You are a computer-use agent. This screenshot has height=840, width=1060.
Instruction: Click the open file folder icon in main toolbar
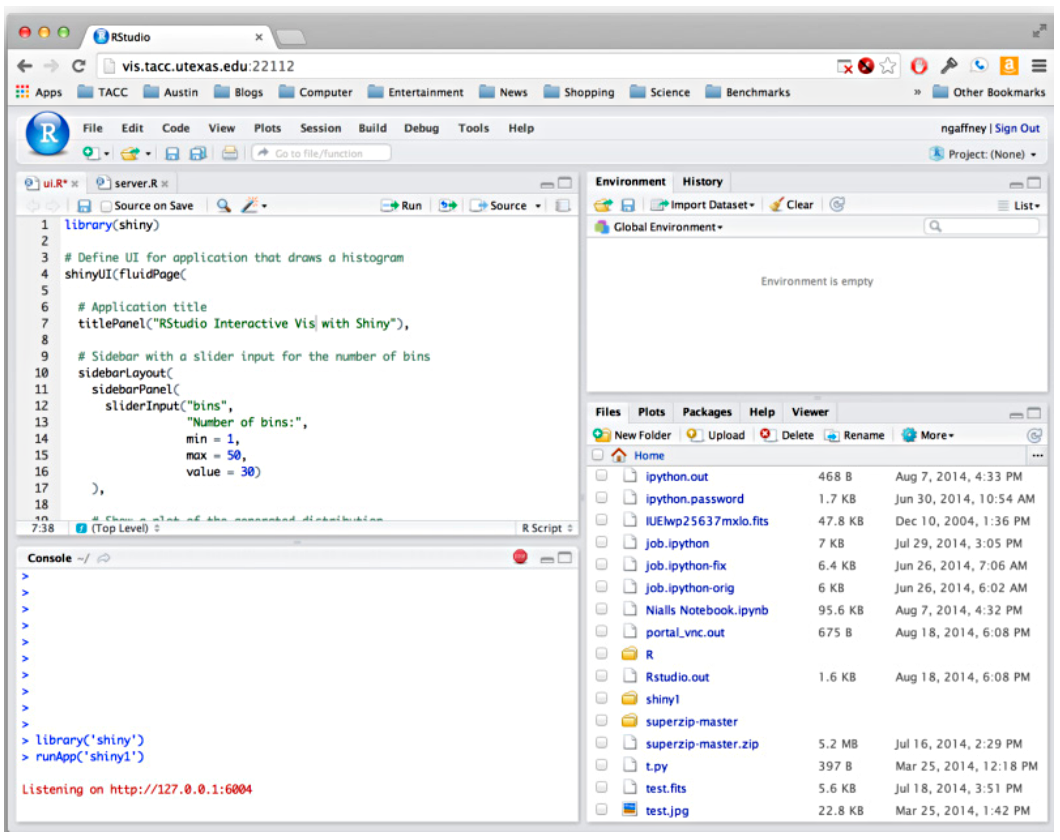pyautogui.click(x=130, y=153)
